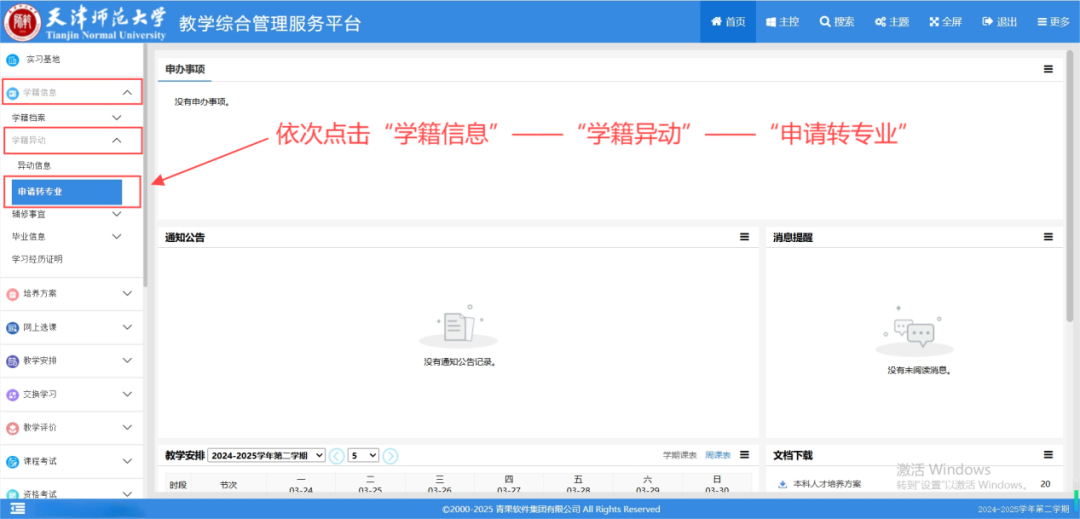Open the 主题 theme settings
This screenshot has width=1080, height=519.
coord(891,22)
